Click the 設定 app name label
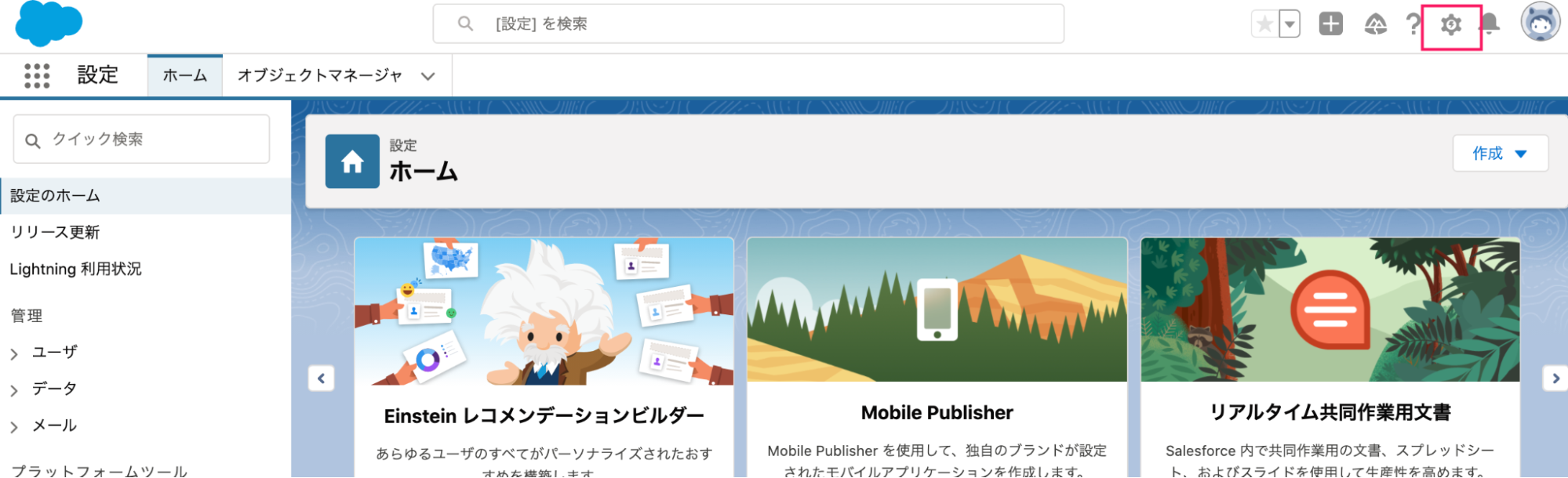This screenshot has width=1568, height=478. [98, 75]
